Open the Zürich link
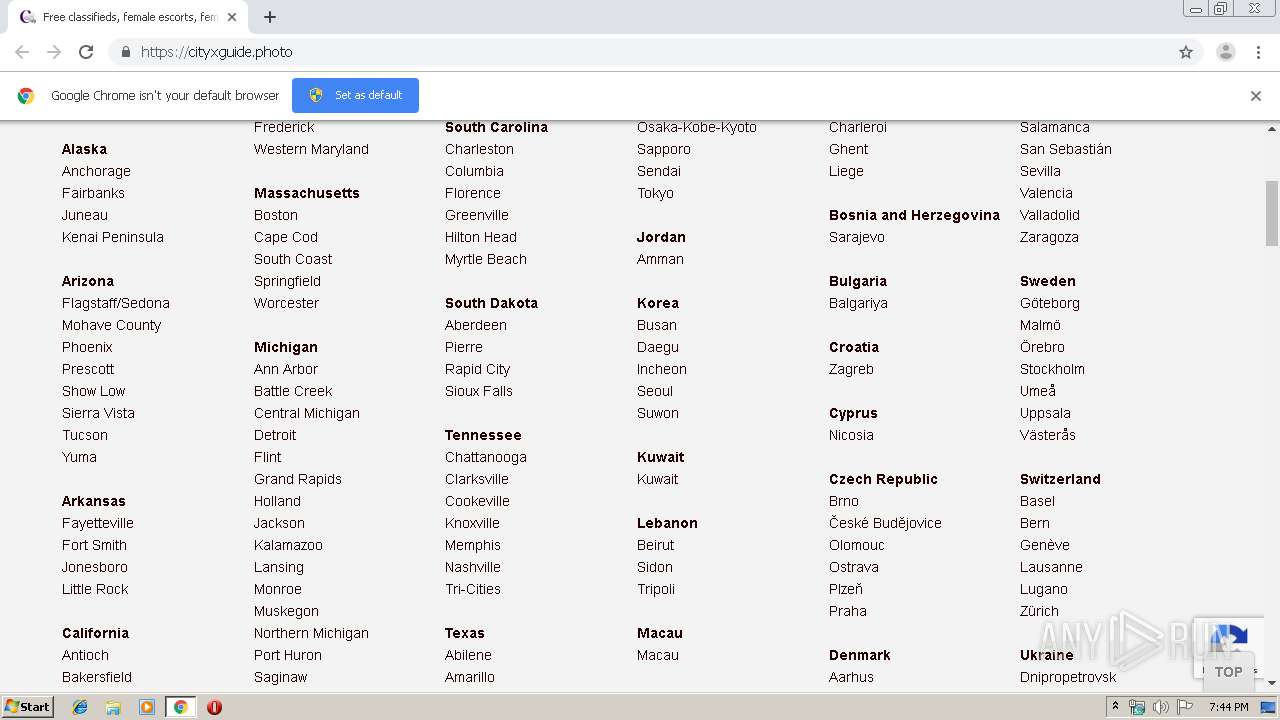This screenshot has width=1280, height=720. [x=1039, y=611]
